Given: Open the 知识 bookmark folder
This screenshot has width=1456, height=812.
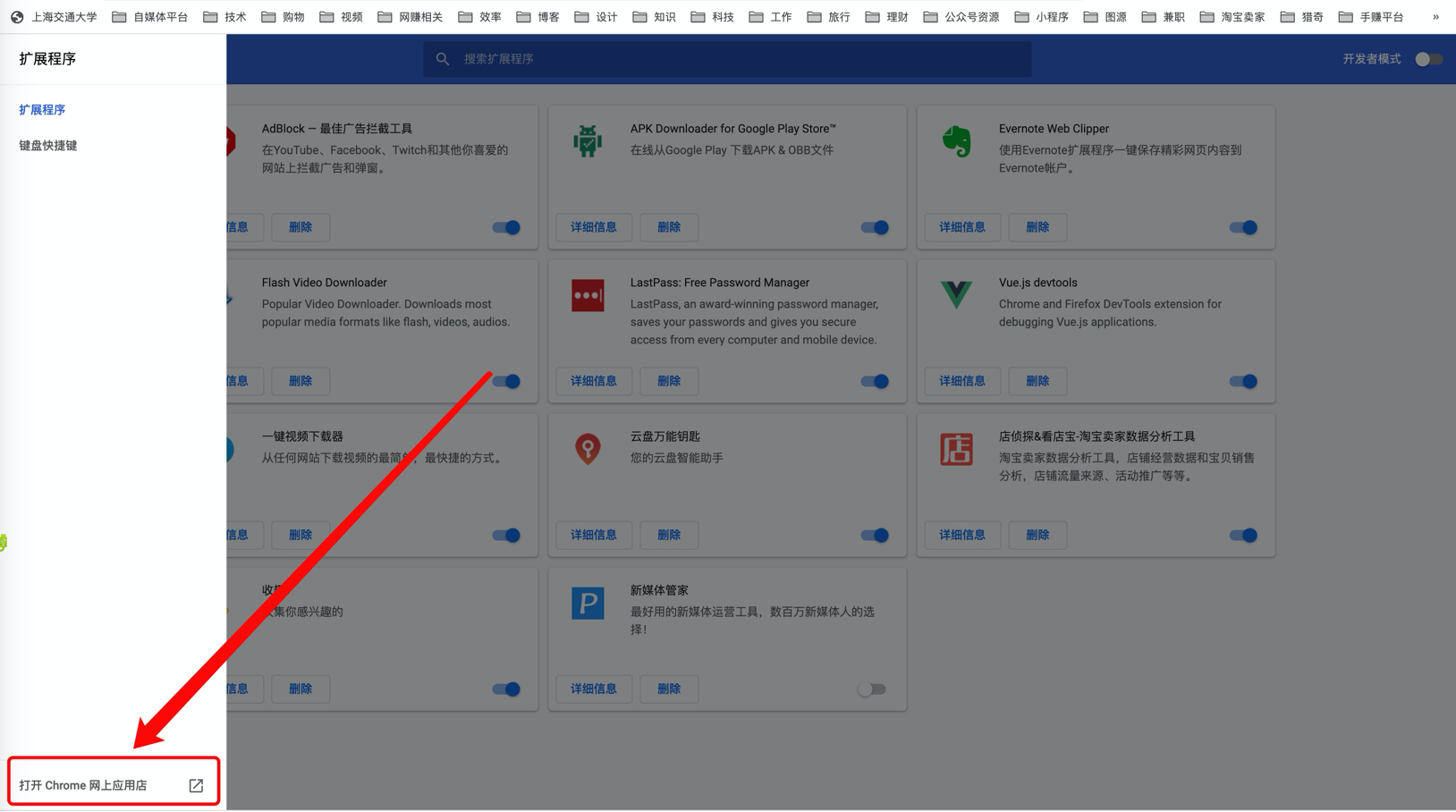Looking at the screenshot, I should pyautogui.click(x=654, y=17).
